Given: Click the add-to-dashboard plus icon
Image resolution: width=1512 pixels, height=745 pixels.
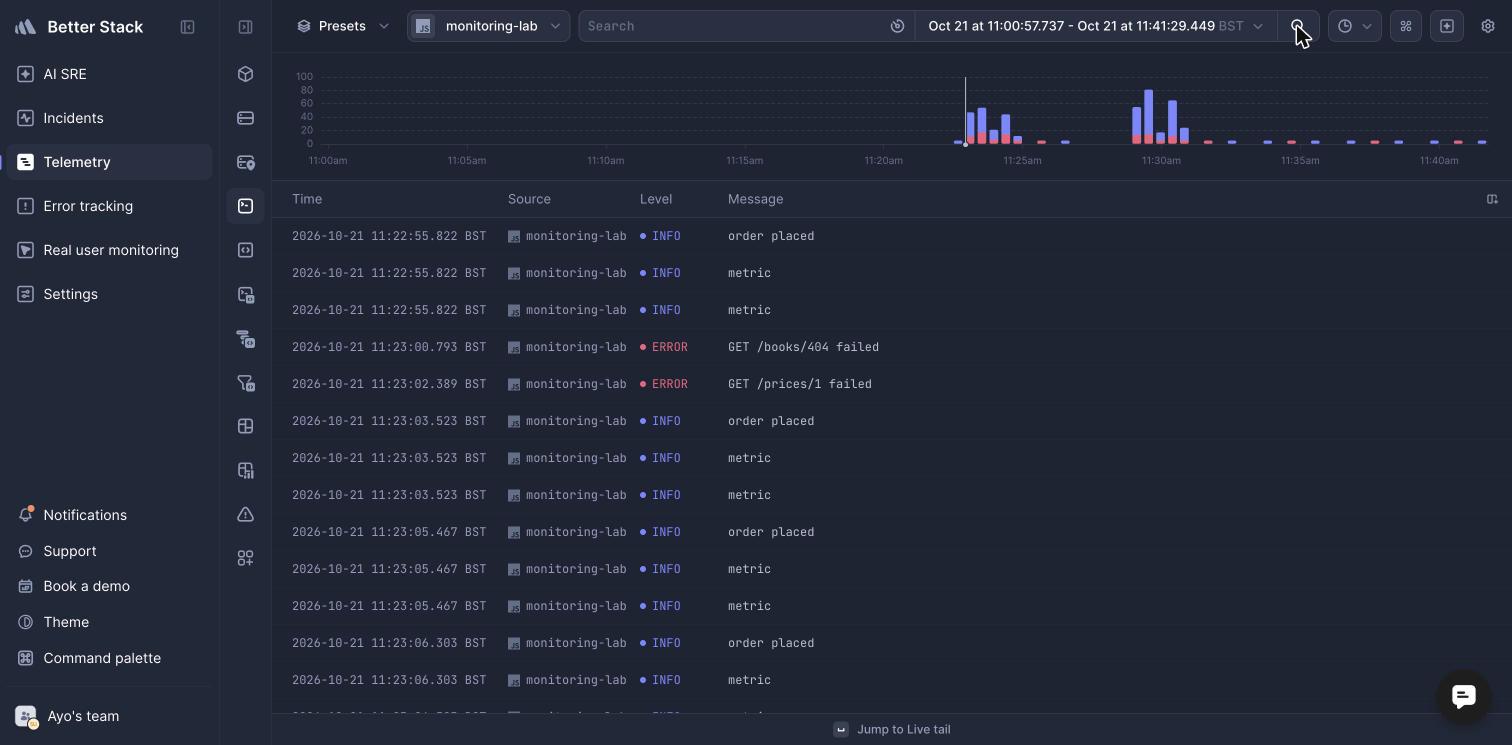Looking at the screenshot, I should (1446, 26).
